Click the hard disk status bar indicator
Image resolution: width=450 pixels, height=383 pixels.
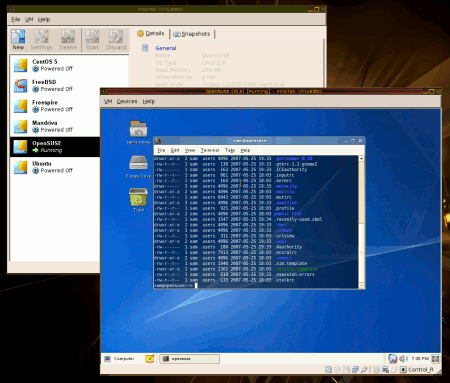click(x=328, y=369)
